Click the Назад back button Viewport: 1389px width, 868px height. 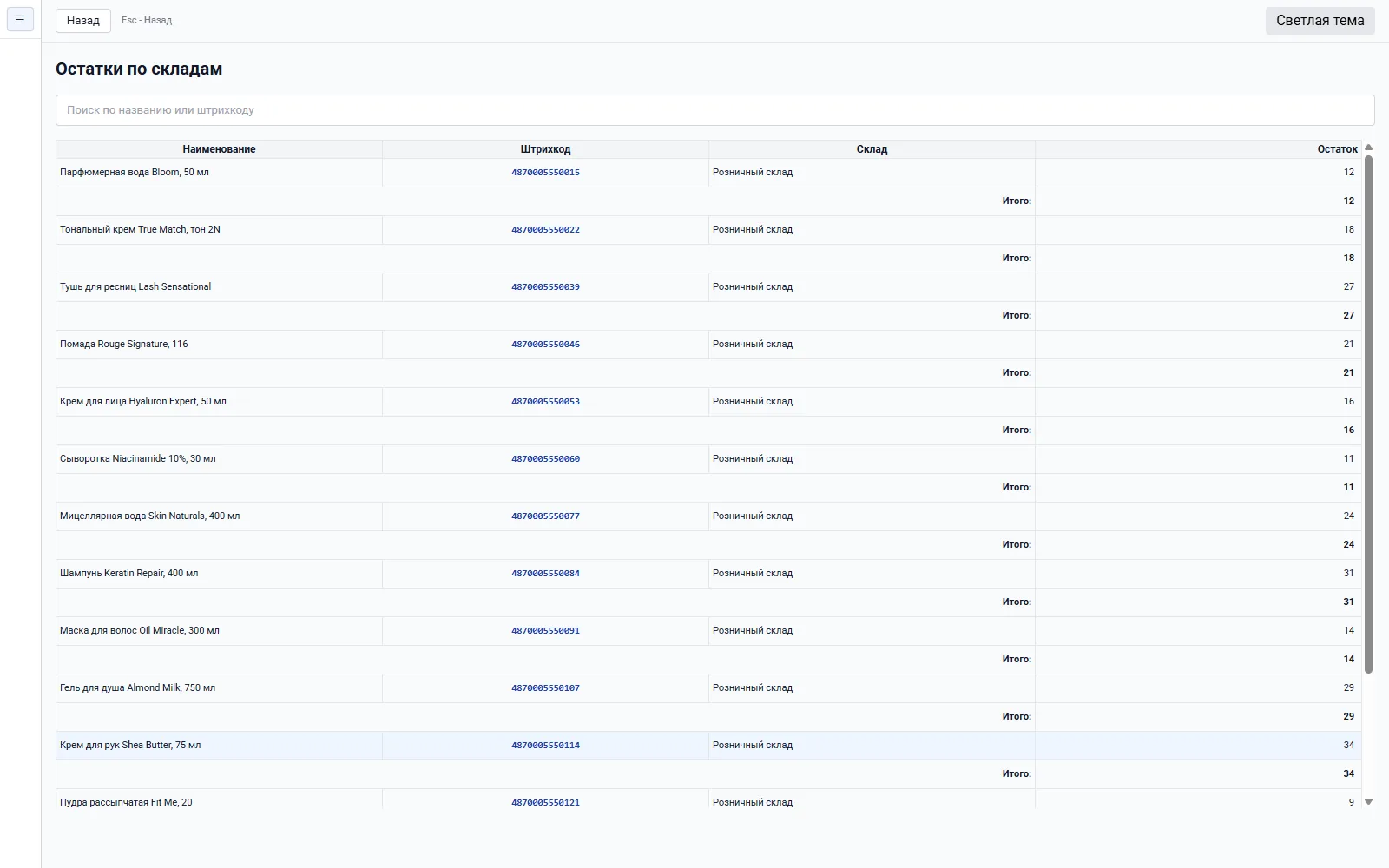[83, 20]
